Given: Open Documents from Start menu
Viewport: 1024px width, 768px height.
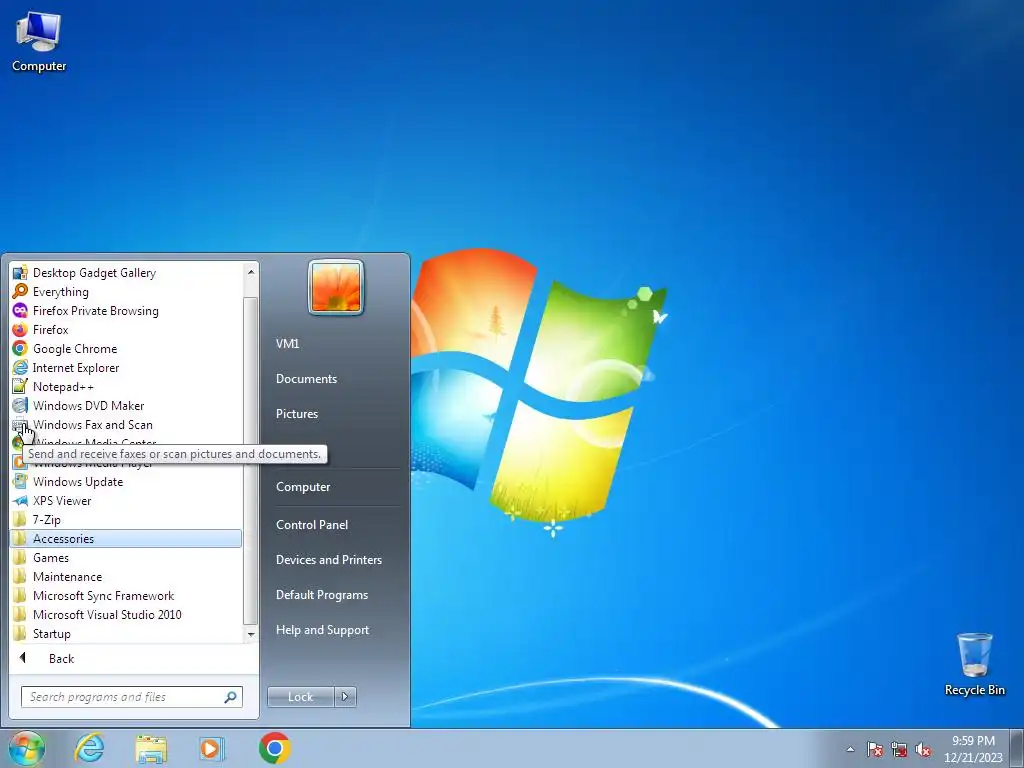Looking at the screenshot, I should [306, 379].
